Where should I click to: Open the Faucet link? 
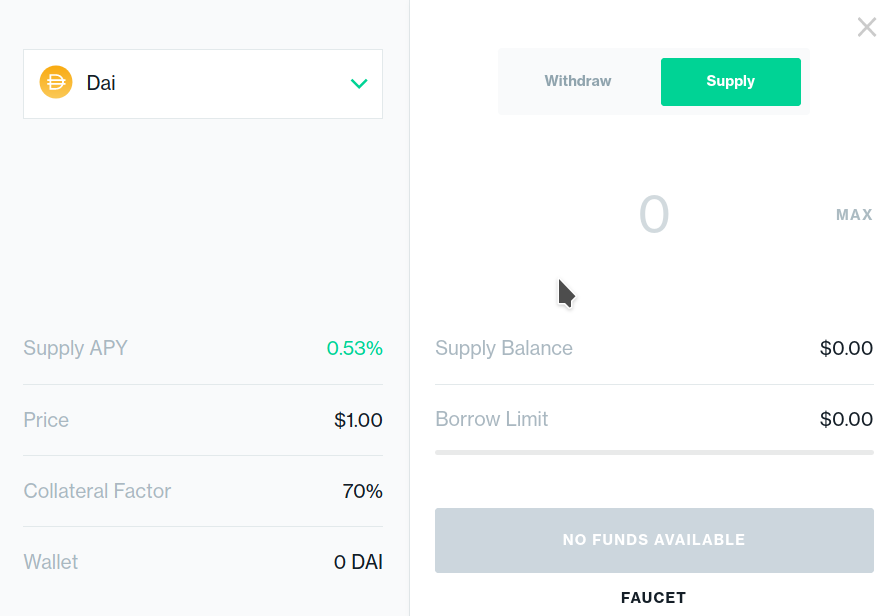(653, 598)
